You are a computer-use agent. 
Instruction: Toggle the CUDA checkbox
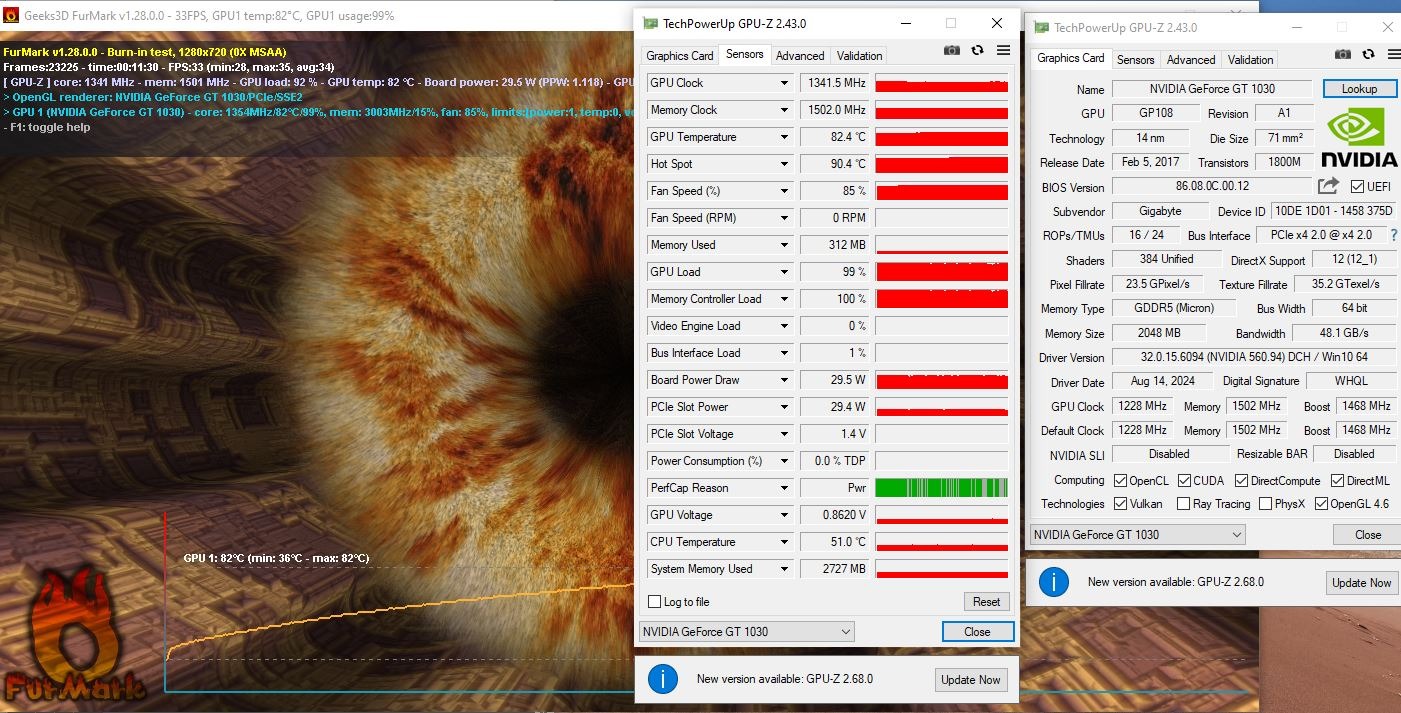point(1184,481)
